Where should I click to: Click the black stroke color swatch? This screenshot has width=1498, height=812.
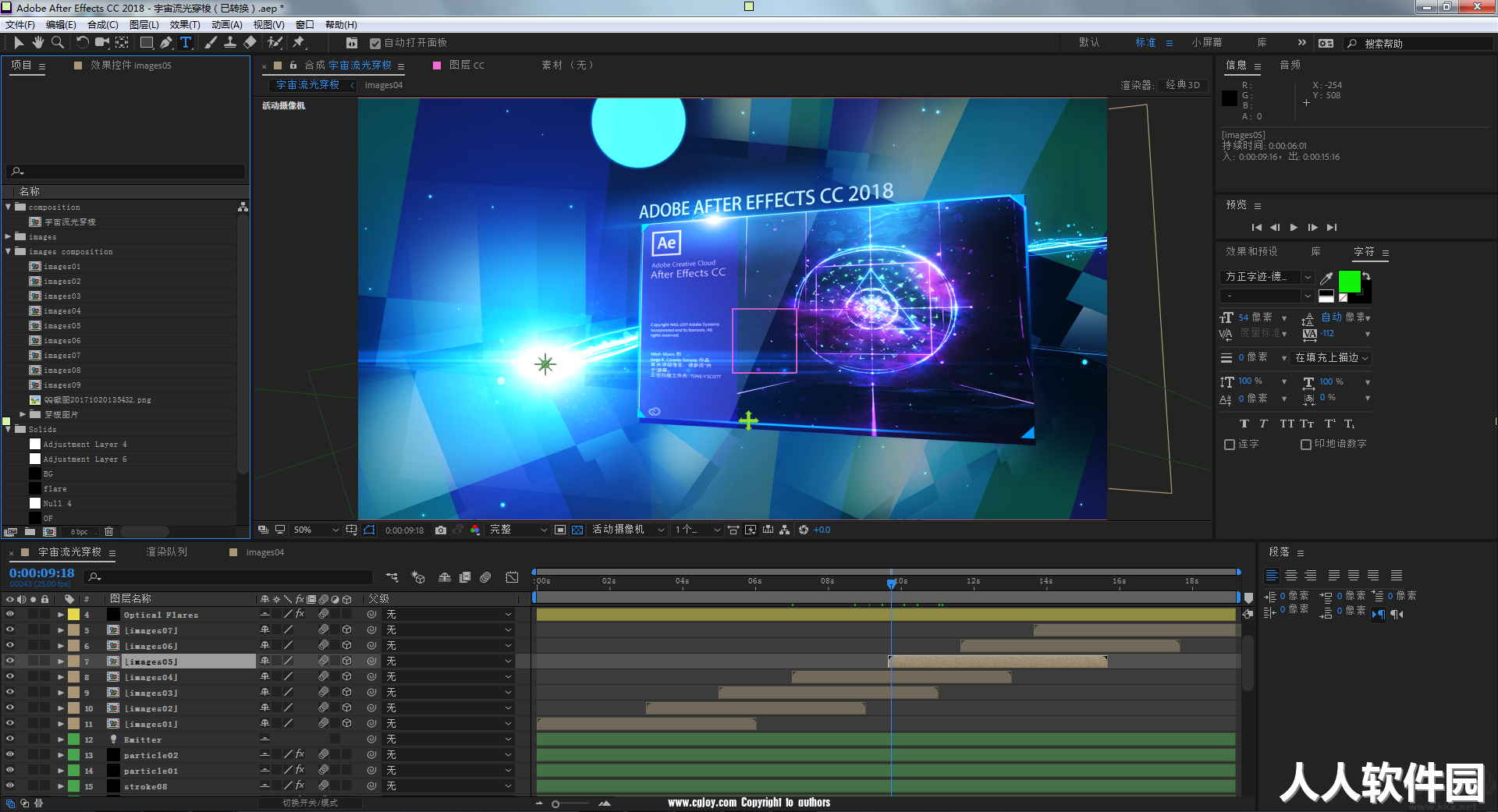pyautogui.click(x=1365, y=295)
